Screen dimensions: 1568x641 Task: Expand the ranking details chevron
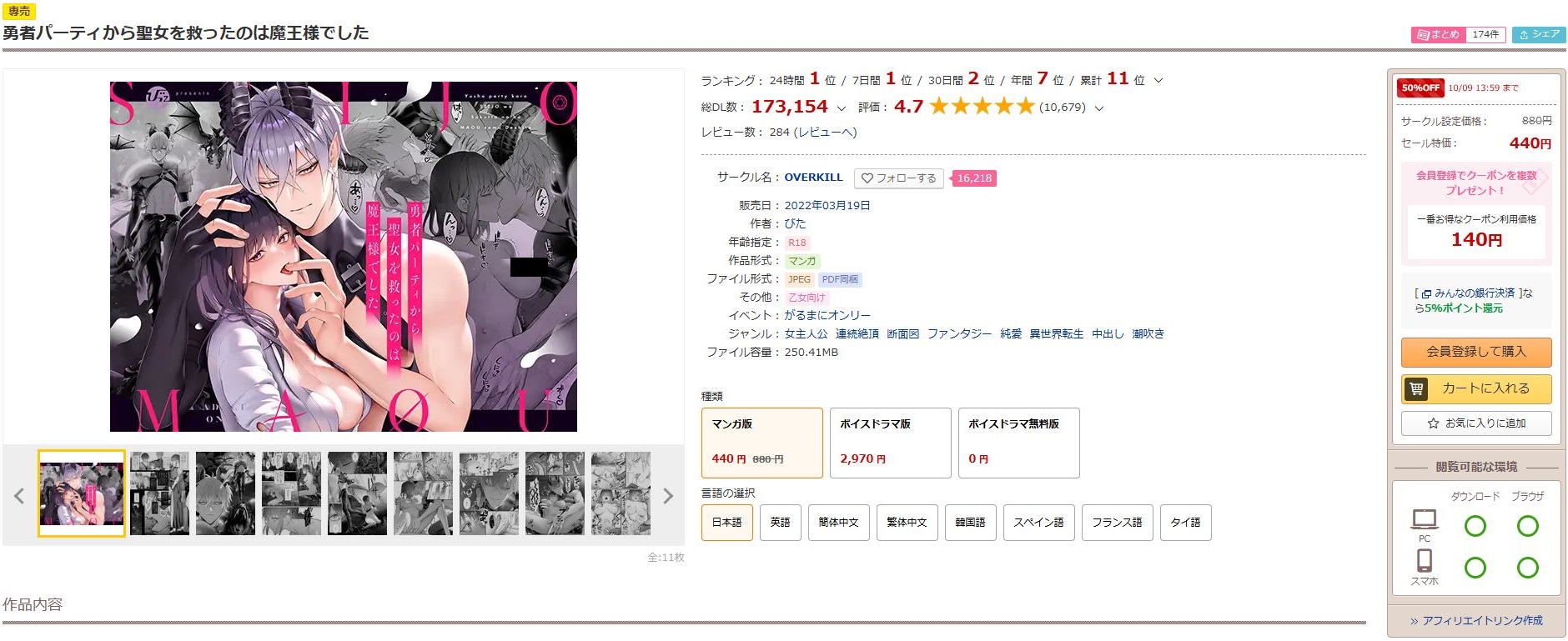point(1158,81)
